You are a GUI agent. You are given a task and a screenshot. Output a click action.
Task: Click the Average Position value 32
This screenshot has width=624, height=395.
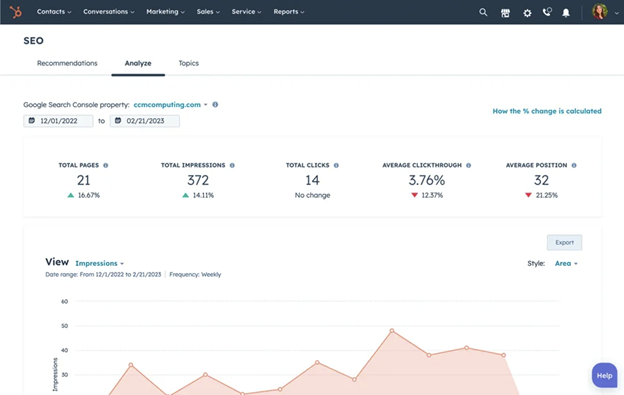541,180
